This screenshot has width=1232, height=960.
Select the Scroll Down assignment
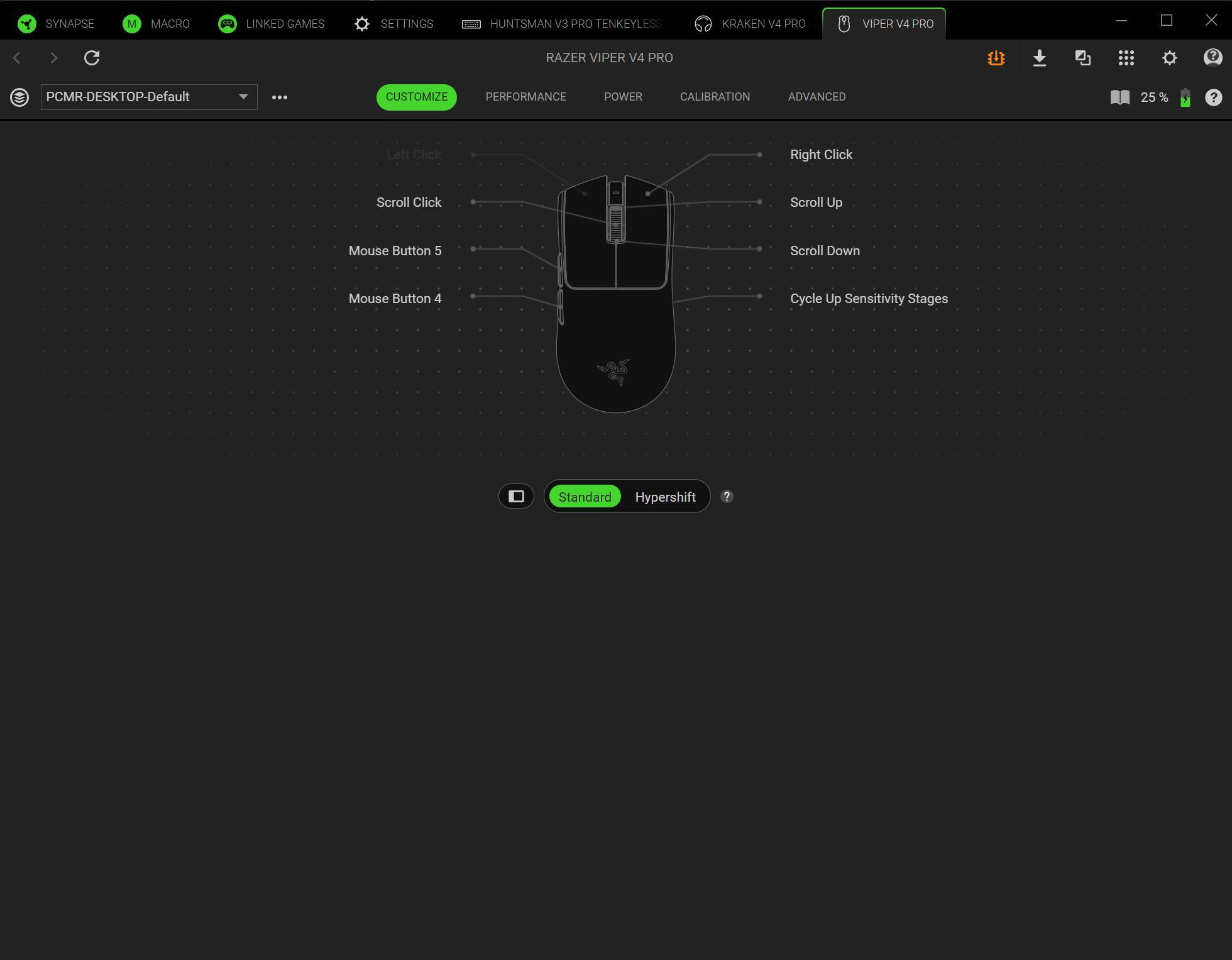pos(825,251)
